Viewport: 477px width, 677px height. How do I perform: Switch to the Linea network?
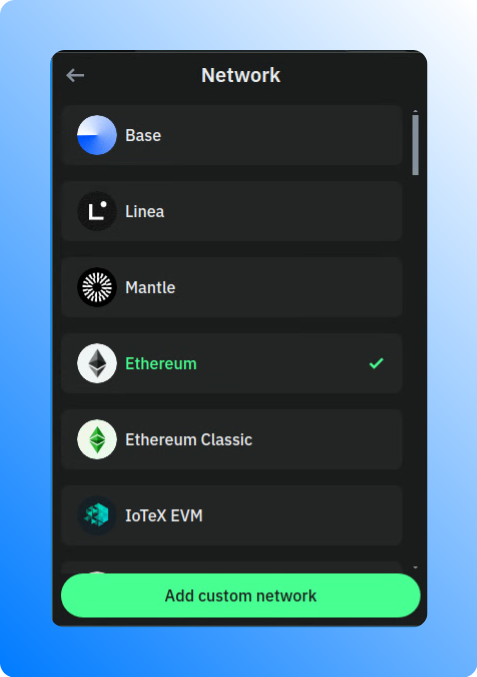(x=232, y=211)
